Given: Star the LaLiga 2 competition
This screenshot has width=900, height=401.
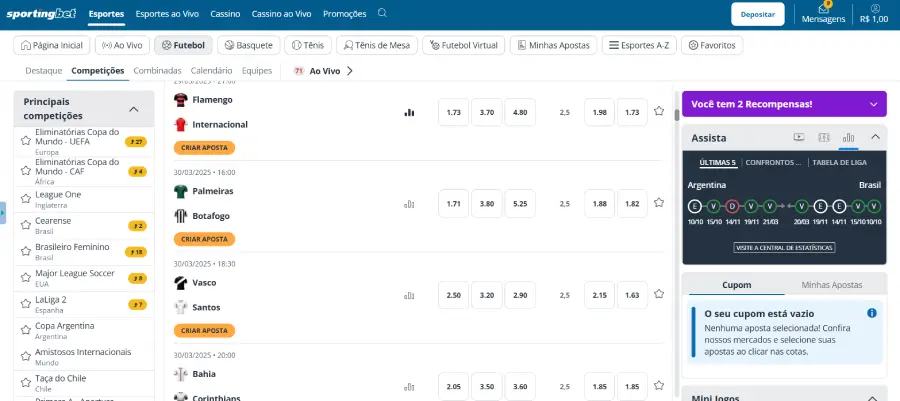Looking at the screenshot, I should point(25,304).
